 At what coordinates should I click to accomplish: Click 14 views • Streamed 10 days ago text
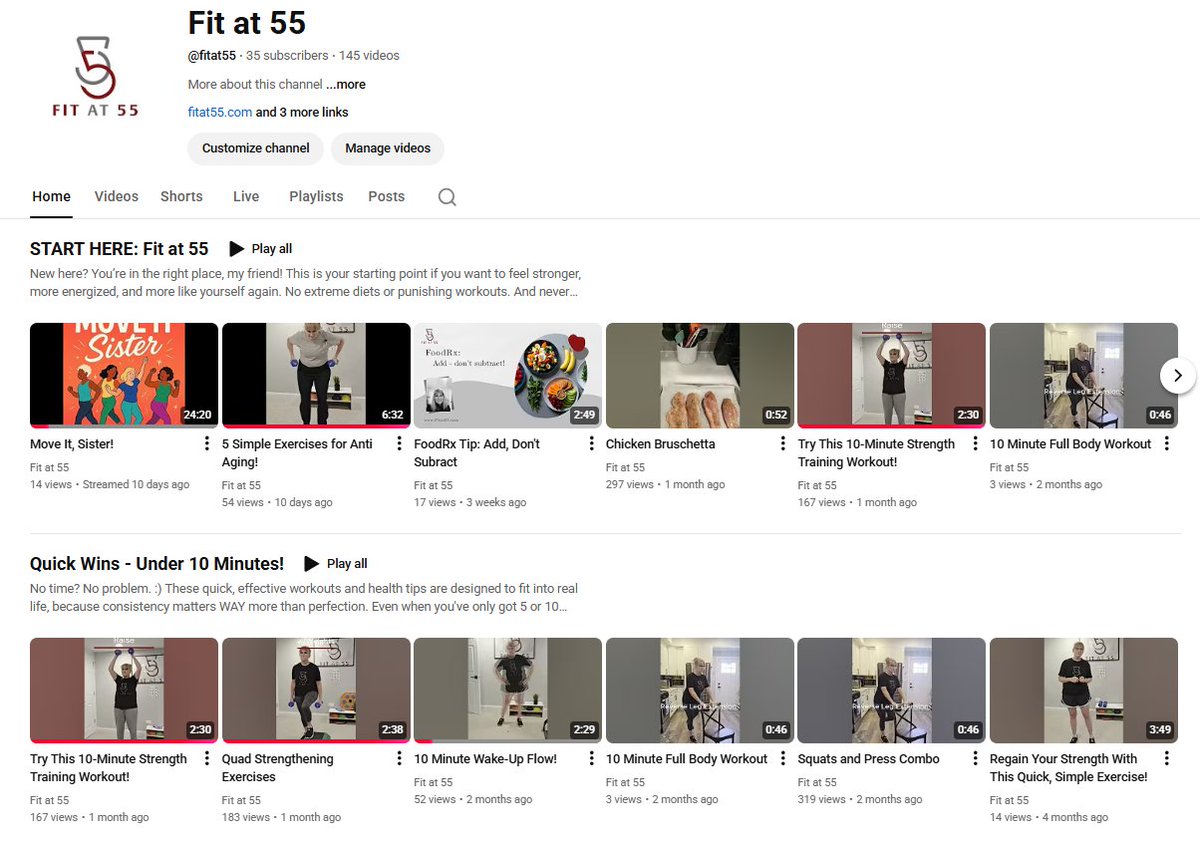click(110, 485)
